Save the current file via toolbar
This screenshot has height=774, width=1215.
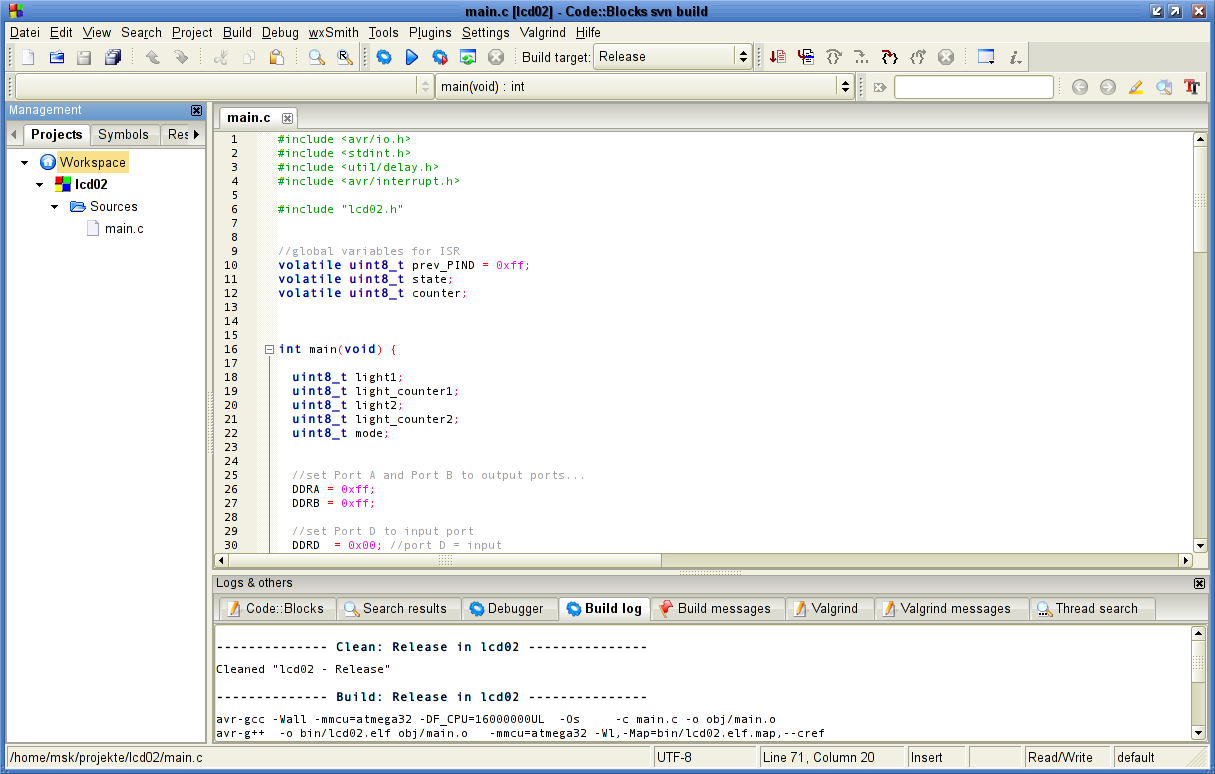click(85, 57)
